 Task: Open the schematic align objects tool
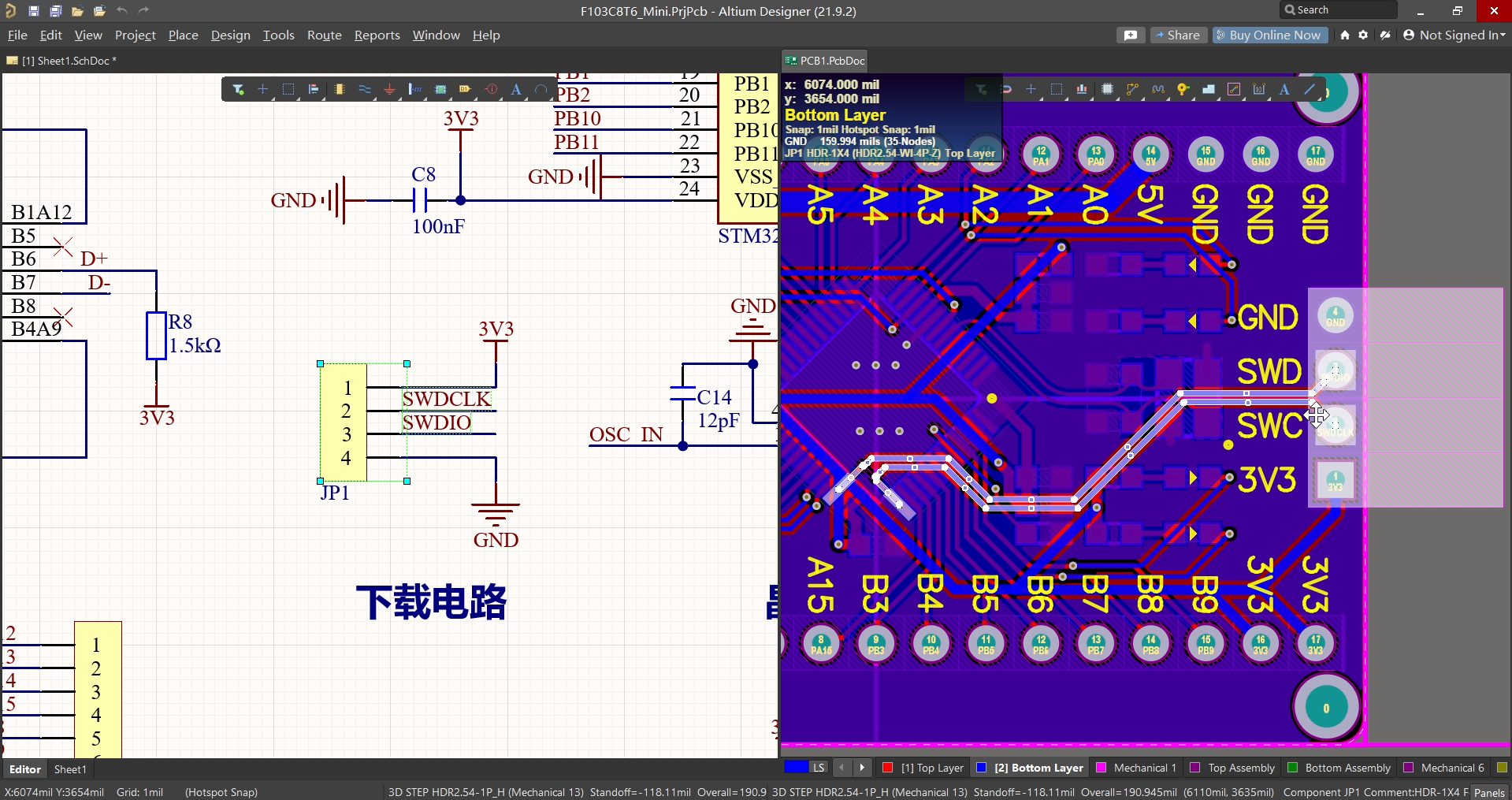point(314,89)
